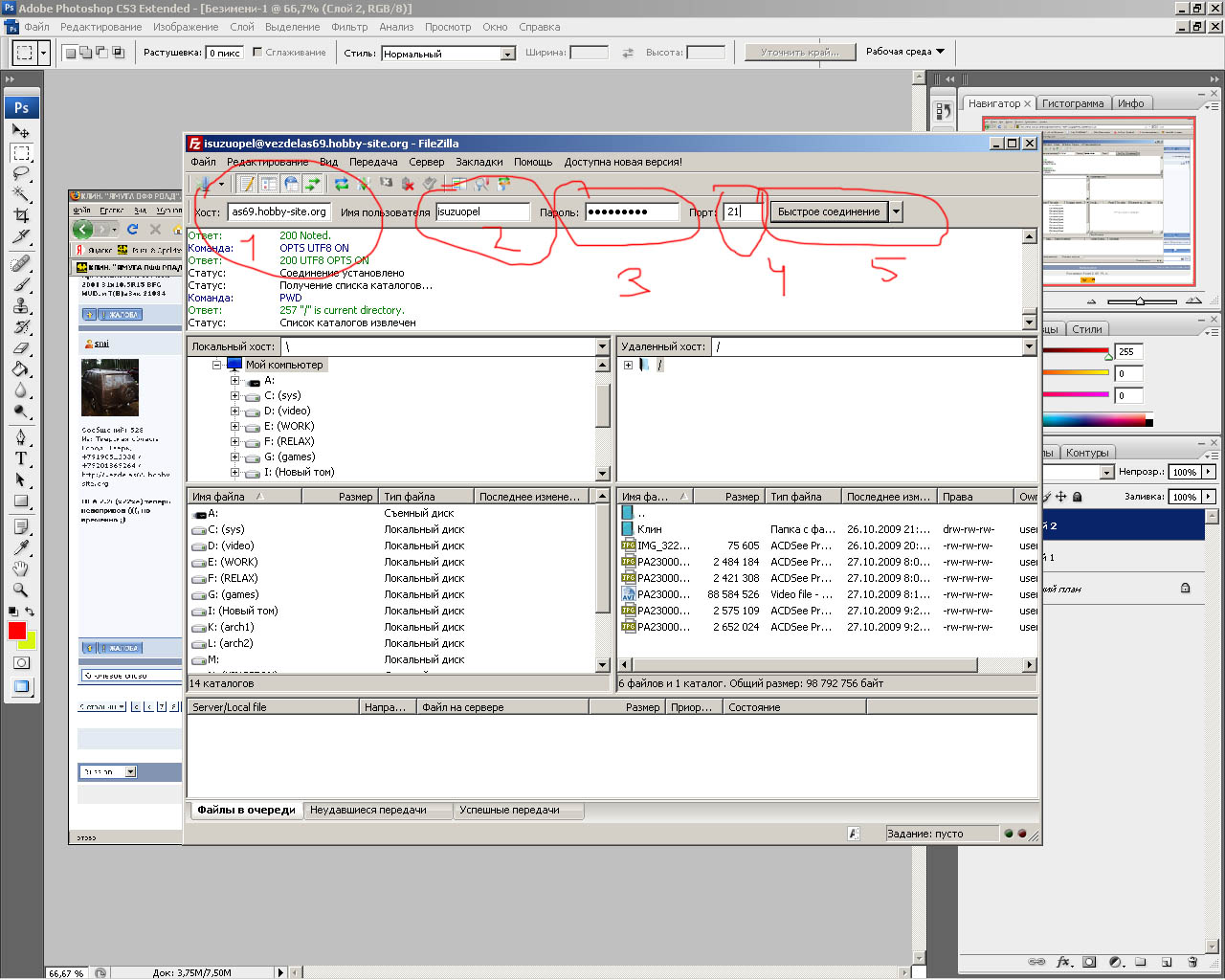Select the Clone Stamp tool
The height and width of the screenshot is (980, 1225).
pos(21,306)
